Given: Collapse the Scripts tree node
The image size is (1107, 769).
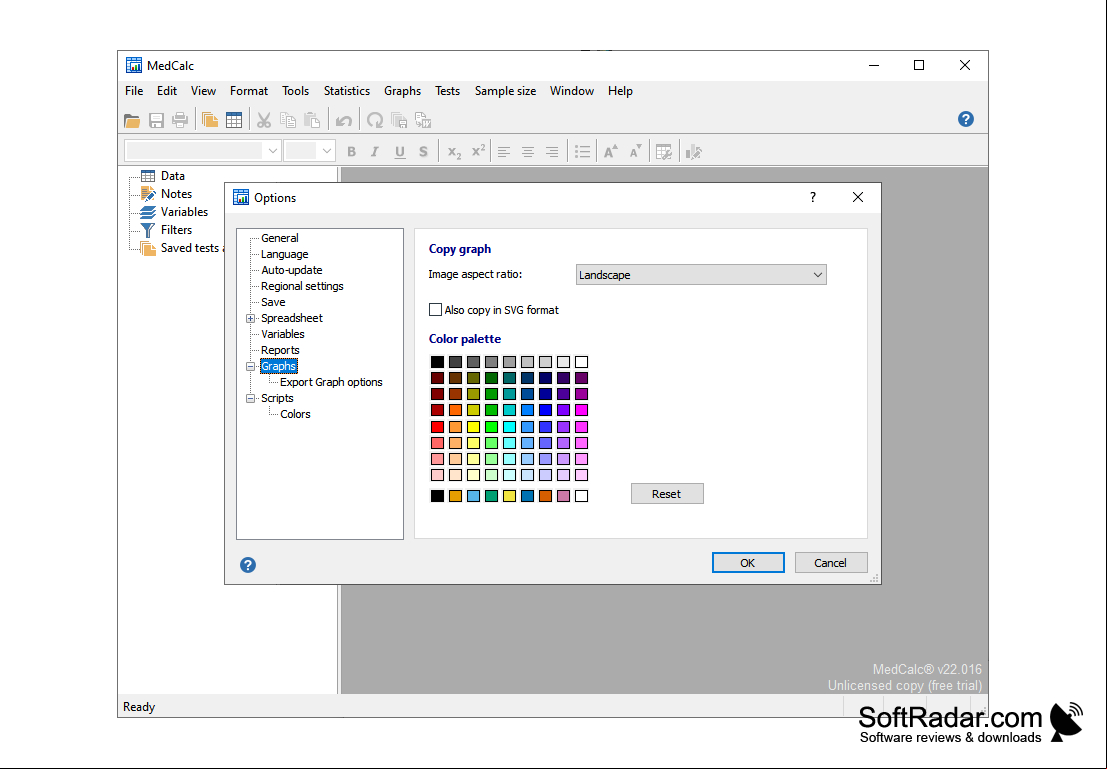Looking at the screenshot, I should 250,398.
